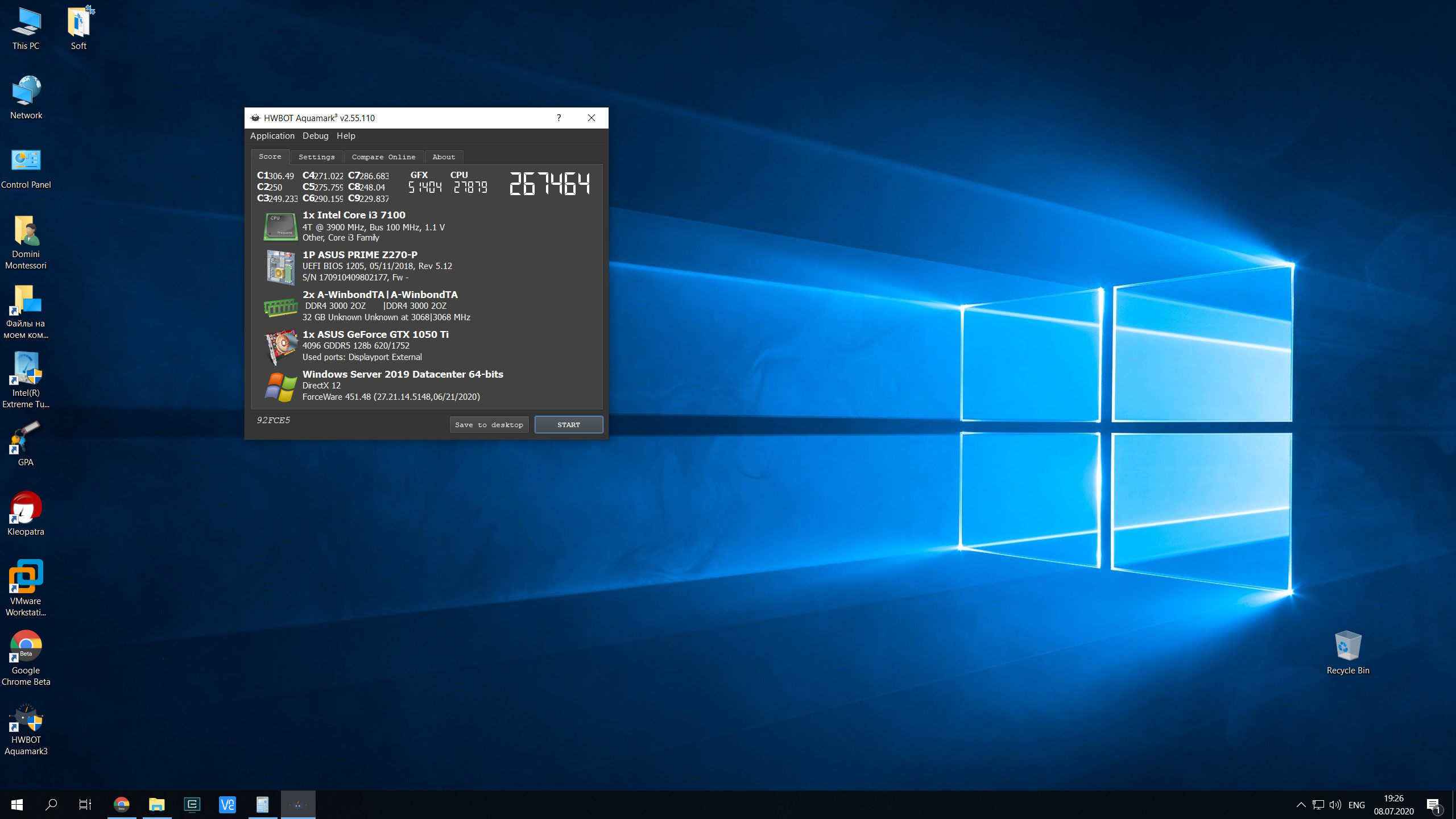Viewport: 1456px width, 819px height.
Task: Open the This PC desktop icon
Action: pos(26,28)
